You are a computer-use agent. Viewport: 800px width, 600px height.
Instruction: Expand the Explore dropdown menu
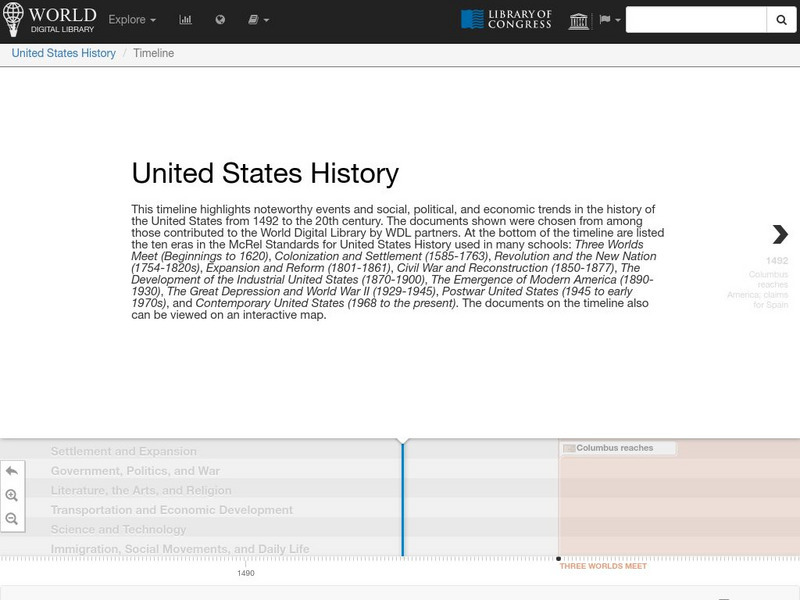click(x=132, y=20)
